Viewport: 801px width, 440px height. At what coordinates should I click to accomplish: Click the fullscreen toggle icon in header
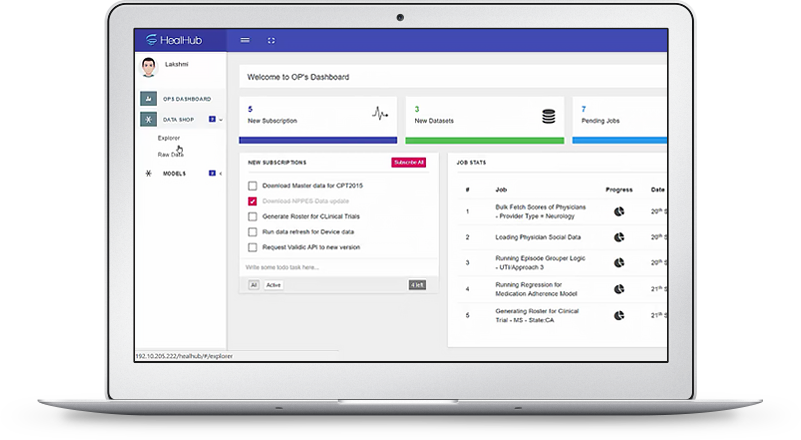pos(271,40)
